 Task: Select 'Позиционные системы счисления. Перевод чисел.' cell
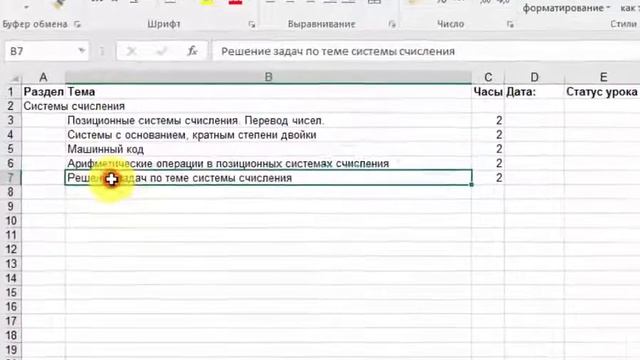coord(268,120)
